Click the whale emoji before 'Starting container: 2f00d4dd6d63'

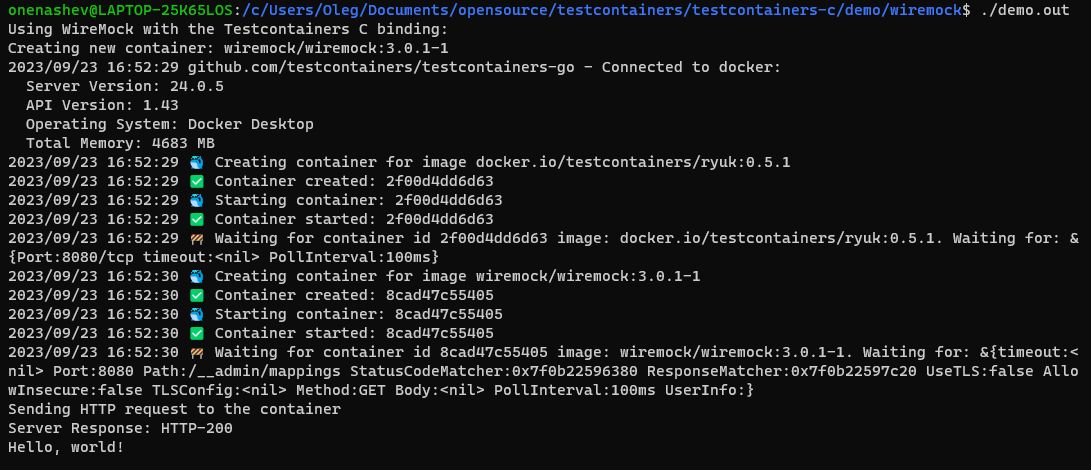[x=197, y=201]
